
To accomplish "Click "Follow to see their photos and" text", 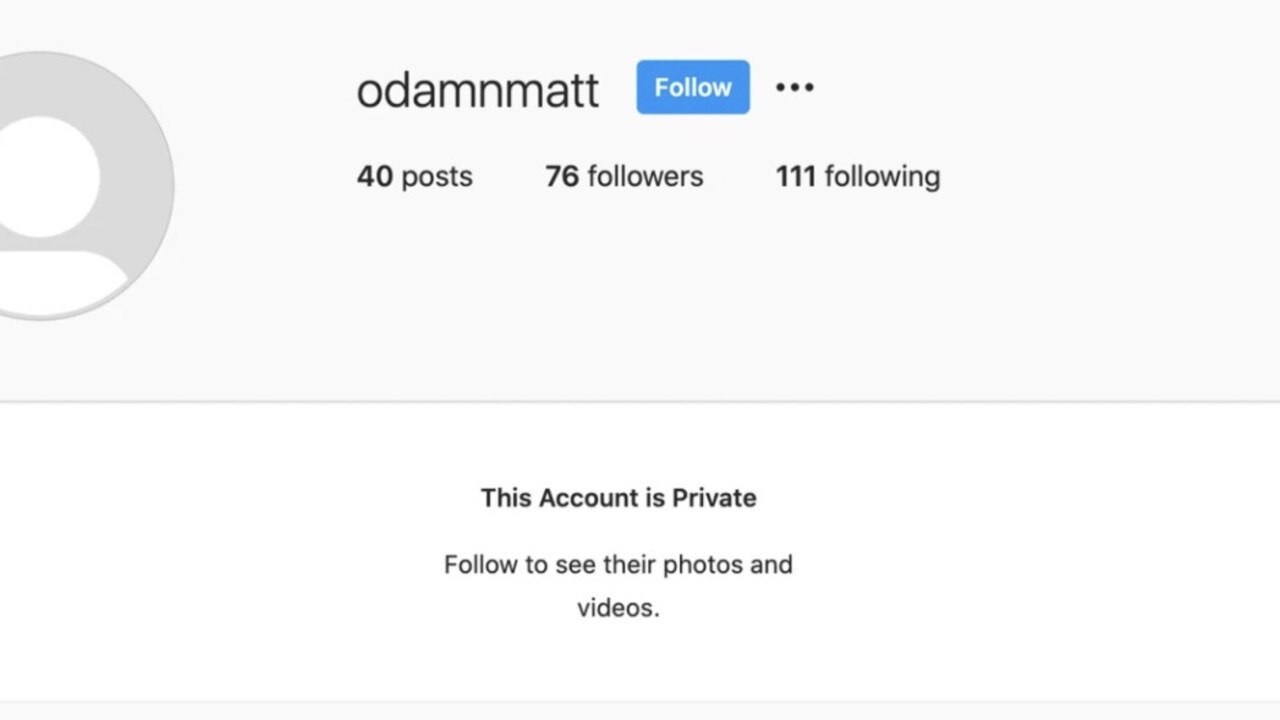I will pos(618,565).
